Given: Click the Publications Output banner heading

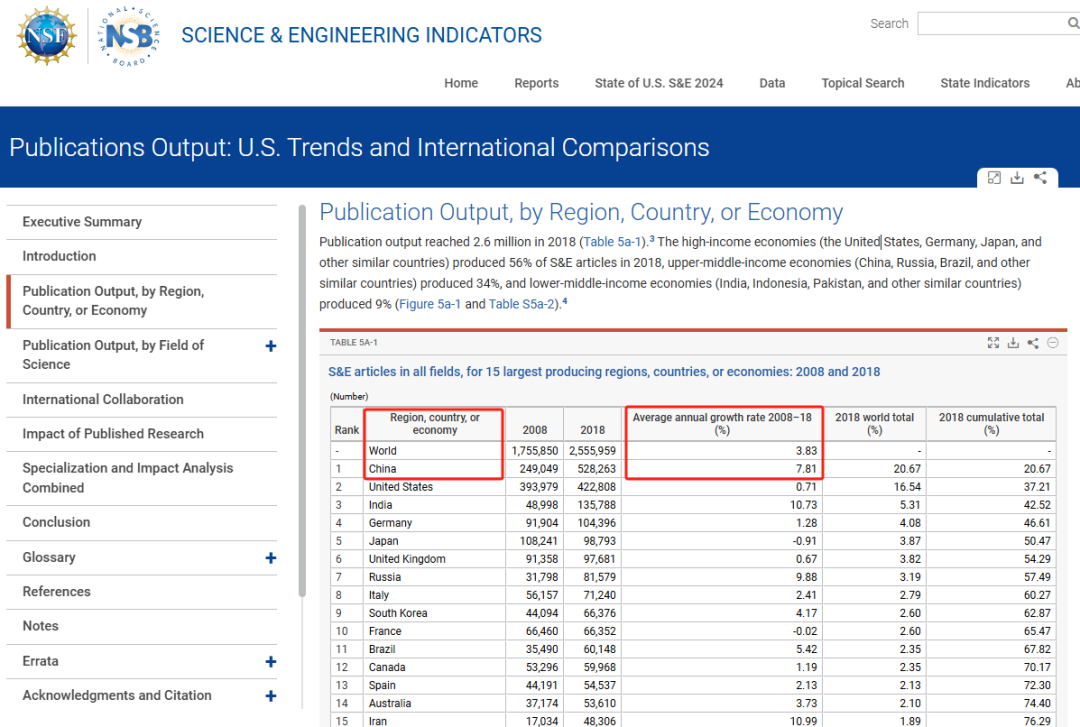Looking at the screenshot, I should coord(359,147).
